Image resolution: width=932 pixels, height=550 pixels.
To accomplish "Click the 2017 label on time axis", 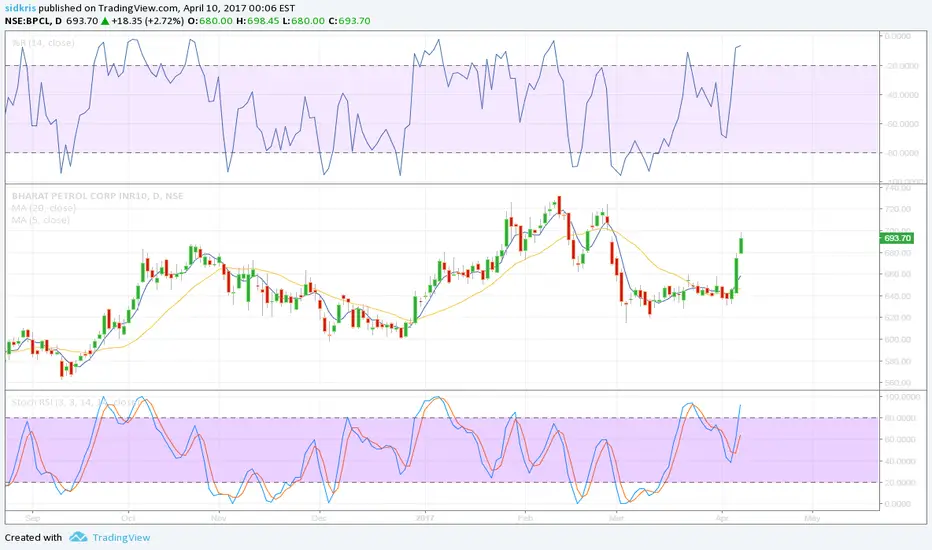I will 425,518.
